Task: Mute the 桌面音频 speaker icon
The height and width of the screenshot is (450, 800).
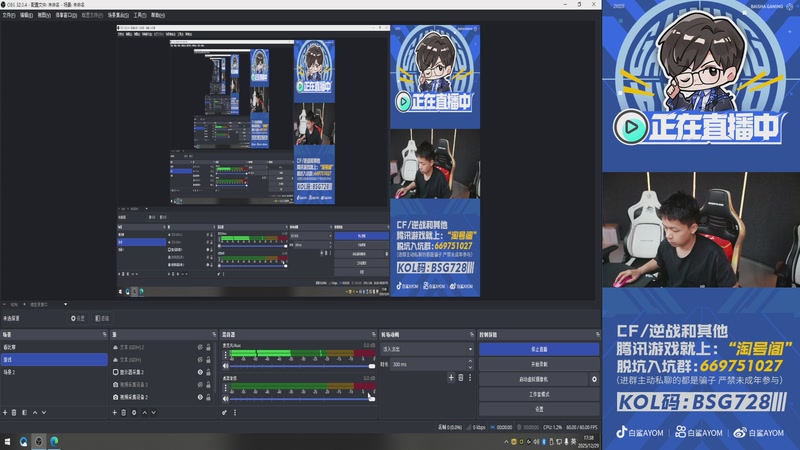Action: coord(226,398)
